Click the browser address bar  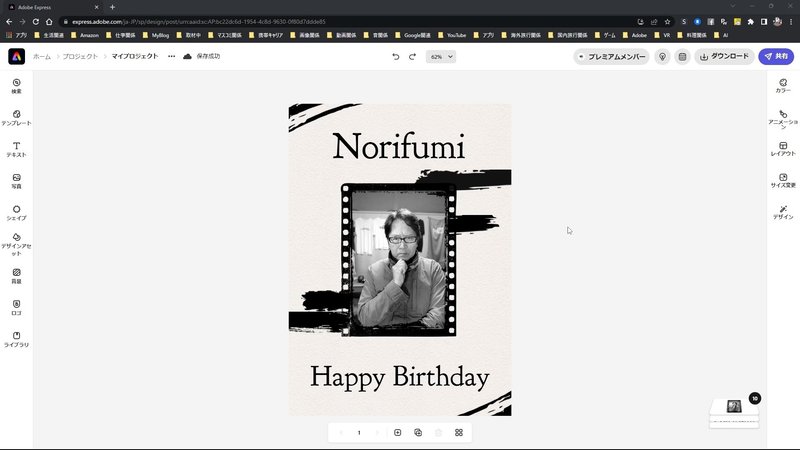point(347,22)
